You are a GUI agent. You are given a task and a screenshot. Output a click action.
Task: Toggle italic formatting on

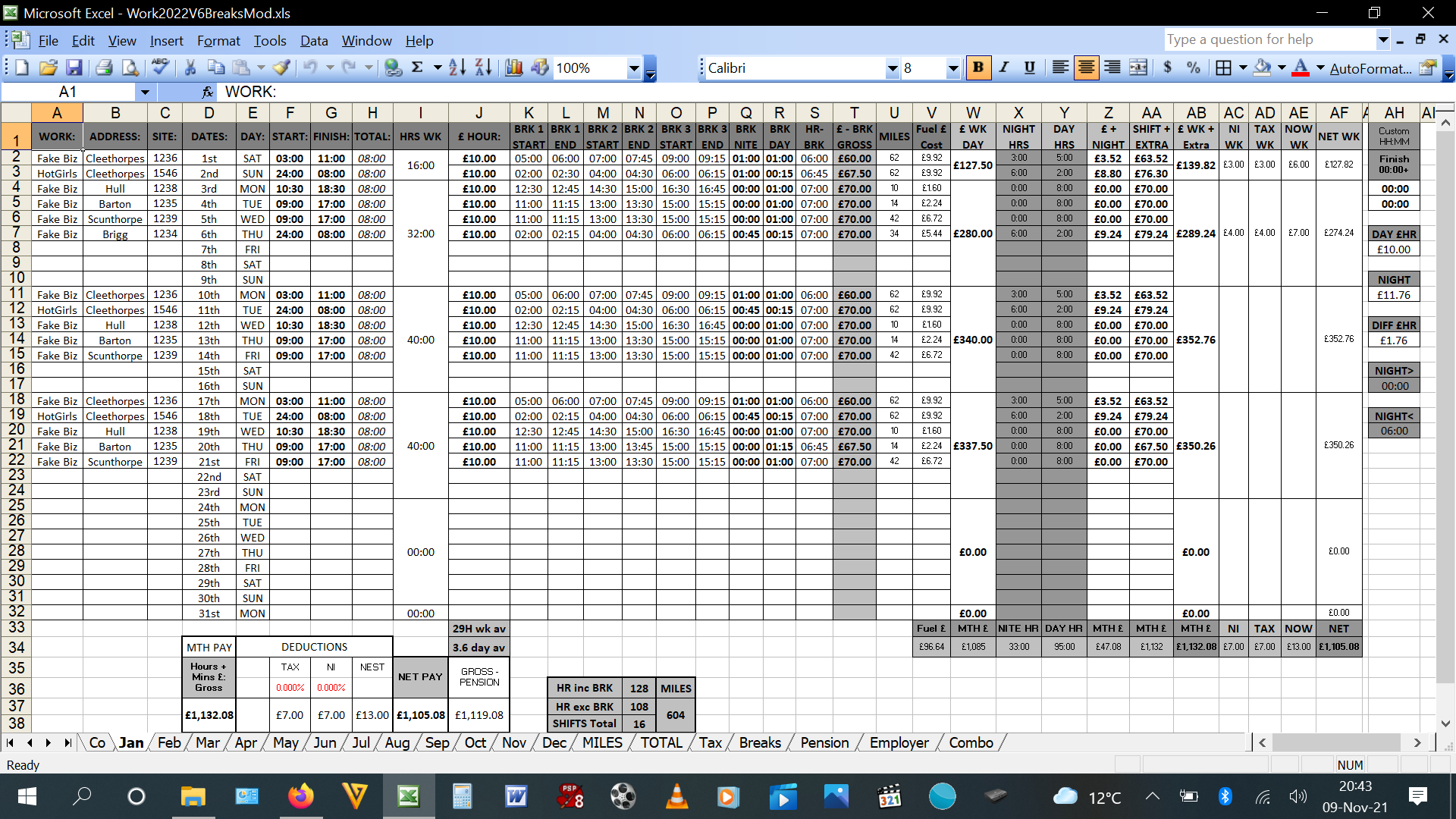[1004, 67]
